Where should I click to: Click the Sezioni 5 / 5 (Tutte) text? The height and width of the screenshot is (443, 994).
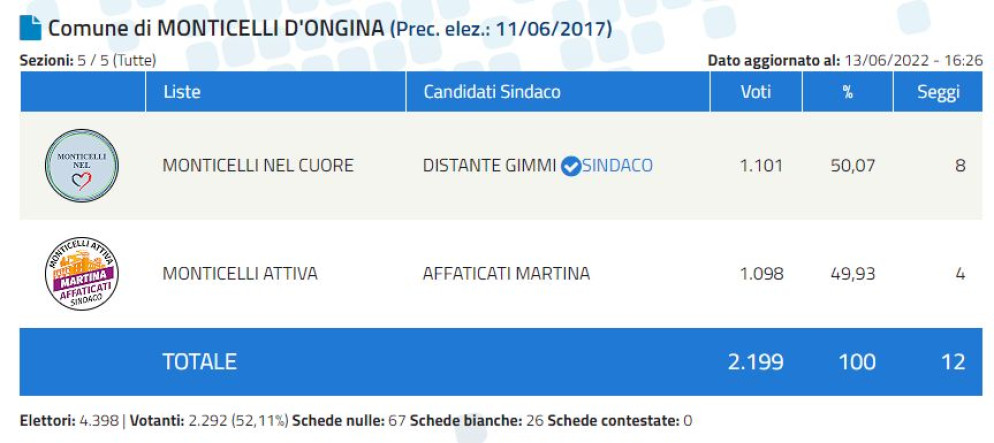pos(87,61)
